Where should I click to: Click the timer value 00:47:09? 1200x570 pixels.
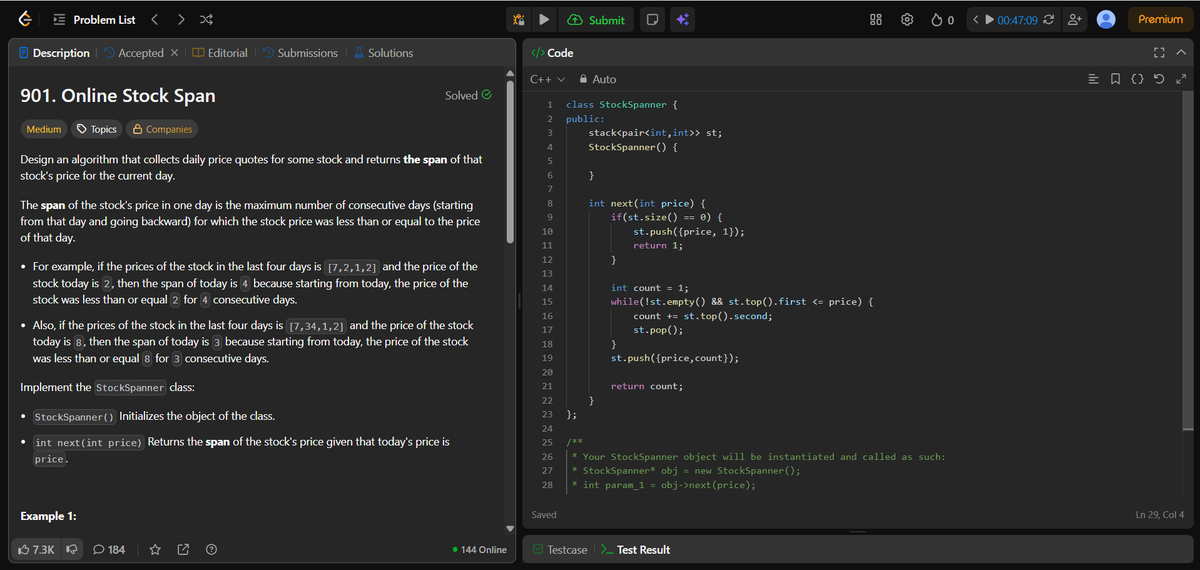click(1017, 20)
